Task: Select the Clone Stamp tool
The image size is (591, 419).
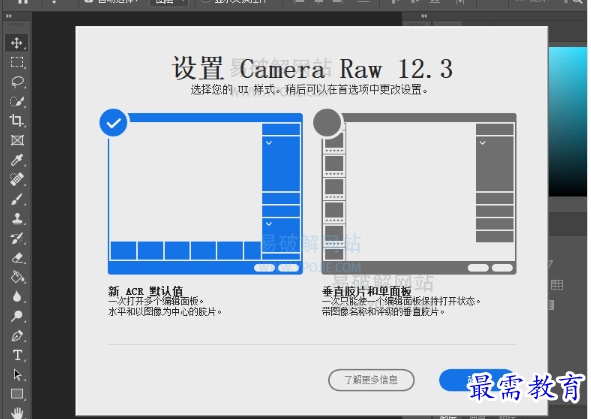Action: click(17, 219)
